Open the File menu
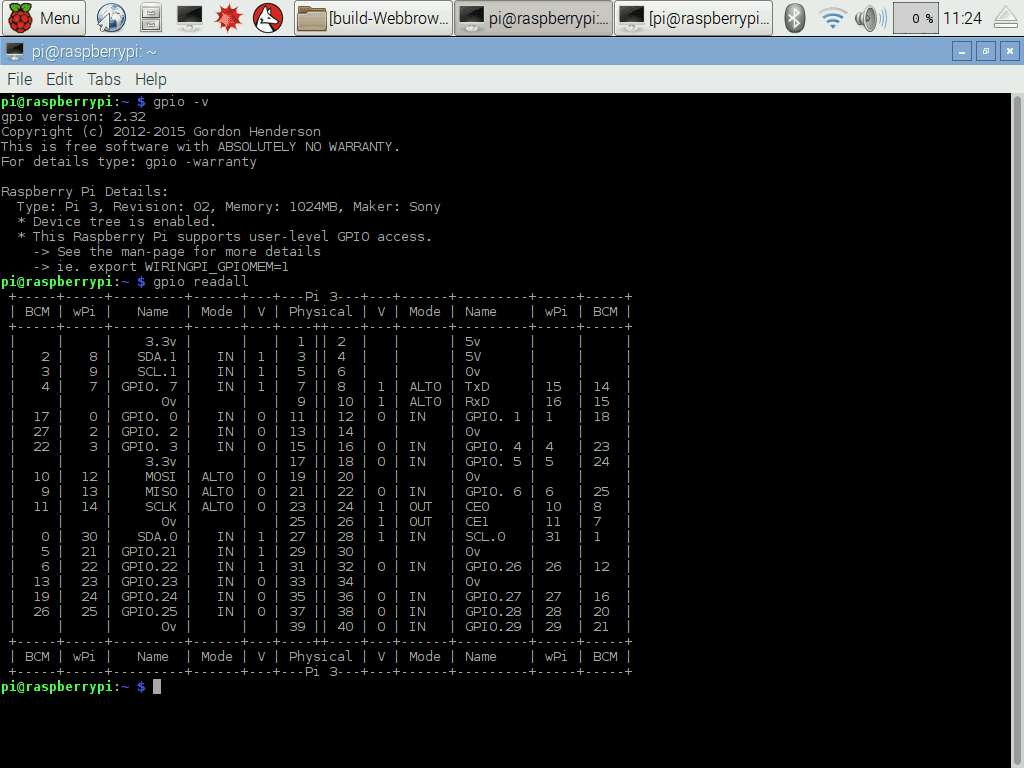The height and width of the screenshot is (768, 1024). pyautogui.click(x=19, y=79)
